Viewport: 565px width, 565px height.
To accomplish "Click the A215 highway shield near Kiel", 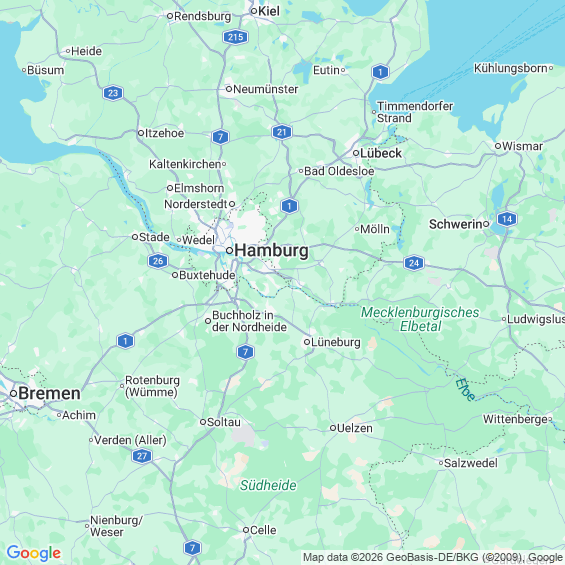I will point(235,37).
